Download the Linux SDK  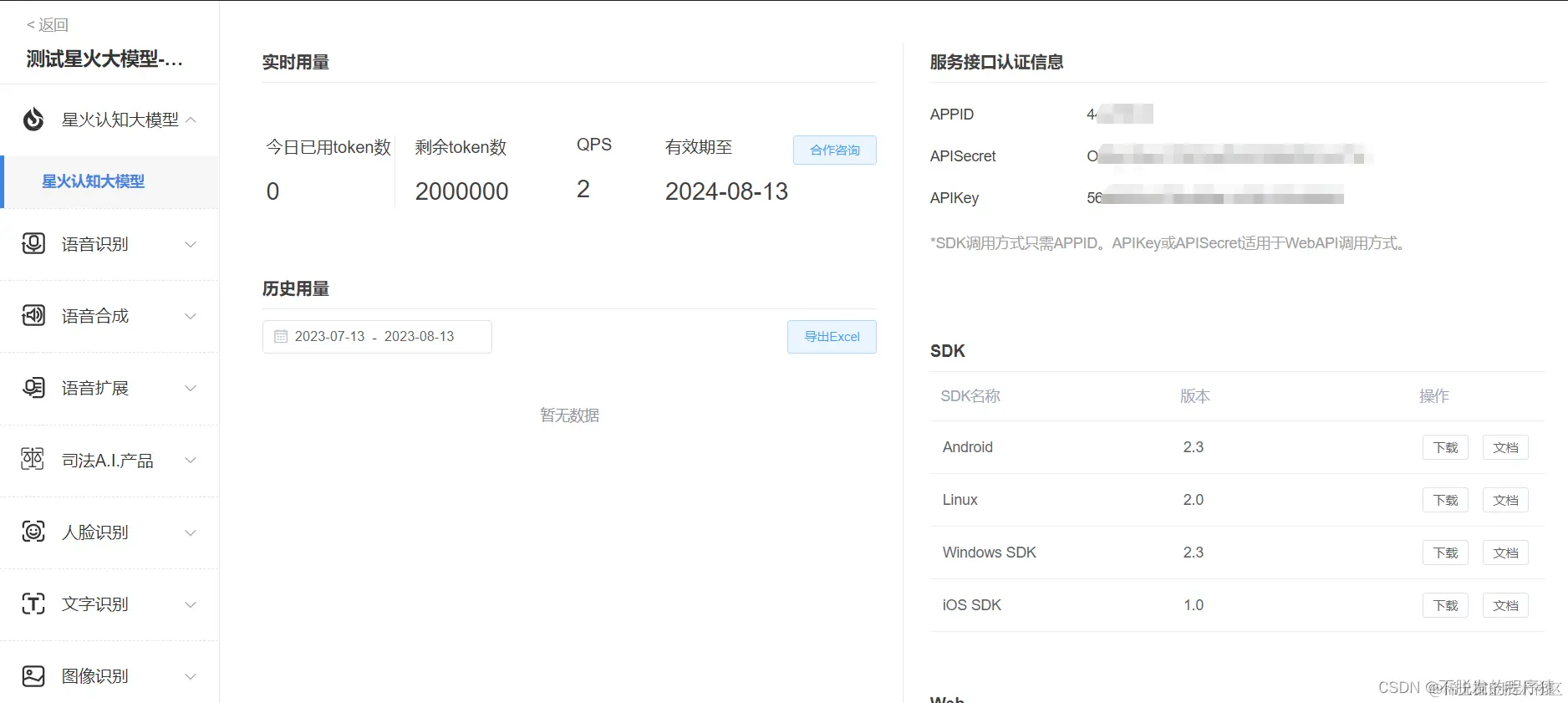pos(1445,500)
